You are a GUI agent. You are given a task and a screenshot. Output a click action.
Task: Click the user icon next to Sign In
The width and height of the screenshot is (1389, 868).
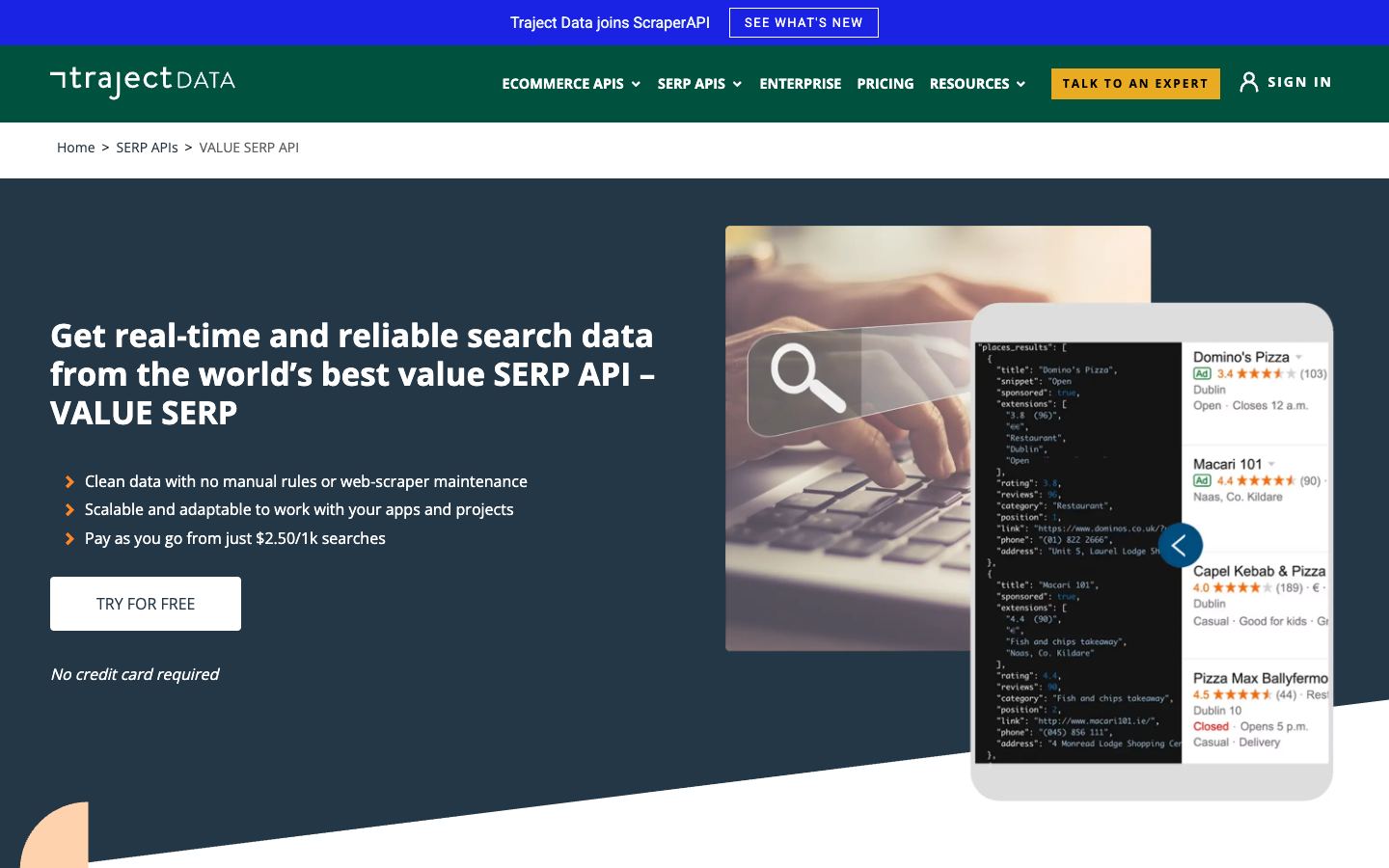1249,82
